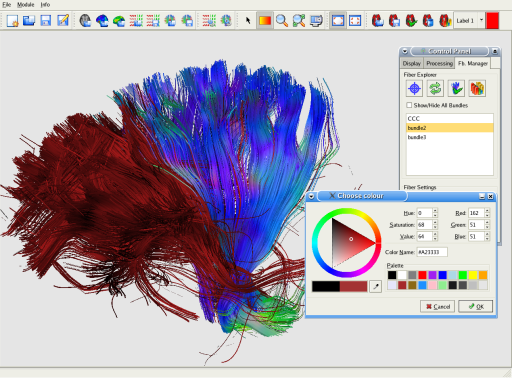
Task: Collapse the Control Panel with its arrow
Action: click(x=405, y=51)
